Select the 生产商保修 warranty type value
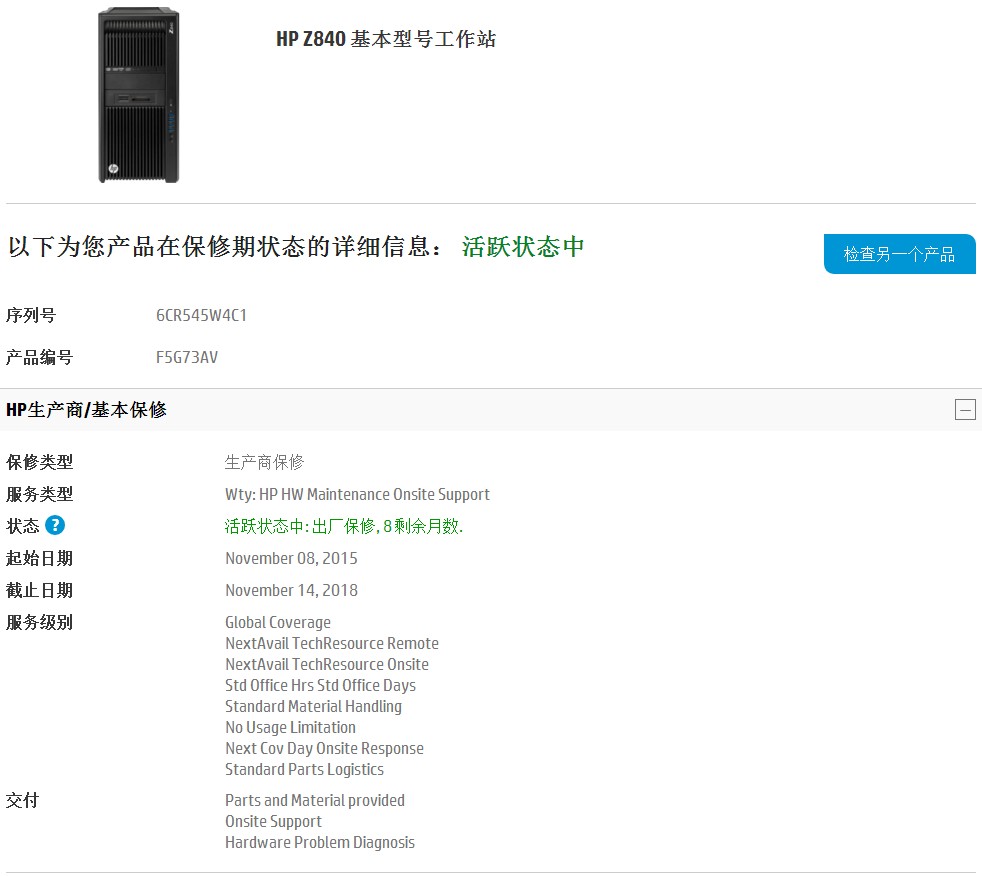Screen dimensions: 982x876 tap(264, 462)
